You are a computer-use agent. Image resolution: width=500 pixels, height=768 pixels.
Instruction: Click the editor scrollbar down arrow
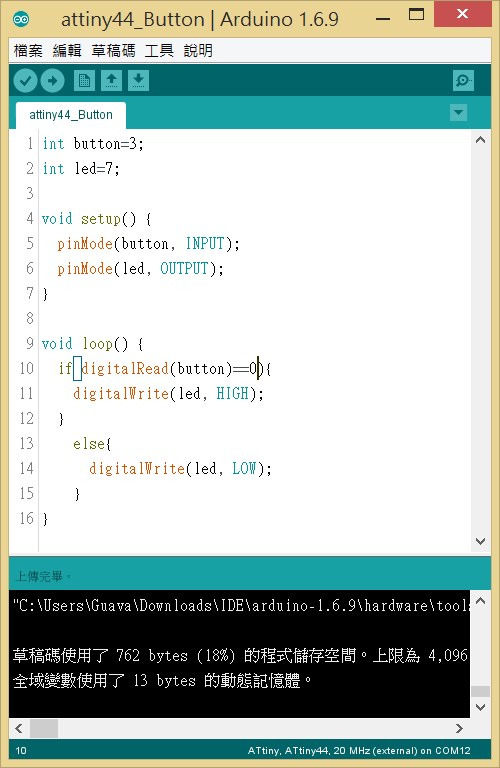(480, 541)
